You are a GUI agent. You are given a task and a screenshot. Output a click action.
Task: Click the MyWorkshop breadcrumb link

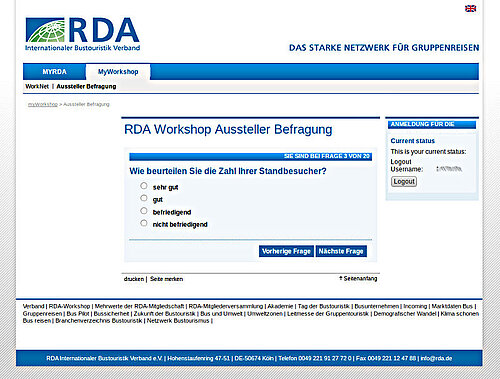tap(43, 104)
